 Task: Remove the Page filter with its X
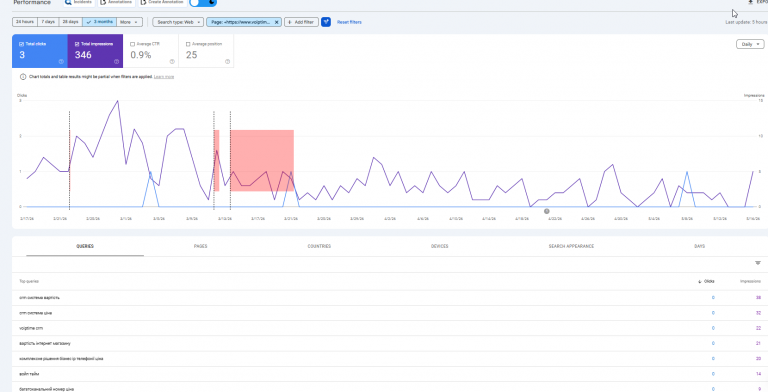pyautogui.click(x=277, y=22)
